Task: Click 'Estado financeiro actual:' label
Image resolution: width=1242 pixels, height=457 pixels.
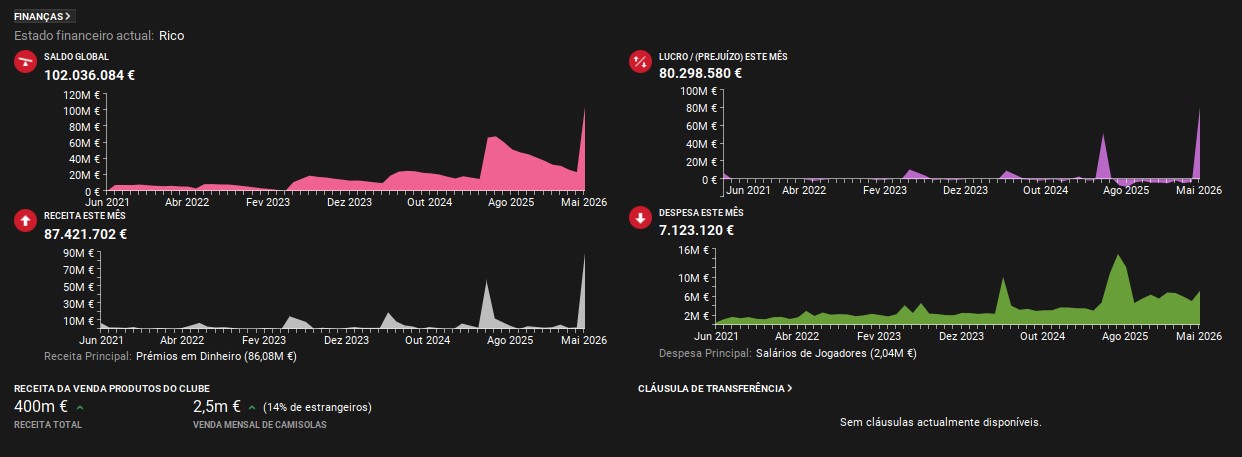Action: [x=84, y=35]
